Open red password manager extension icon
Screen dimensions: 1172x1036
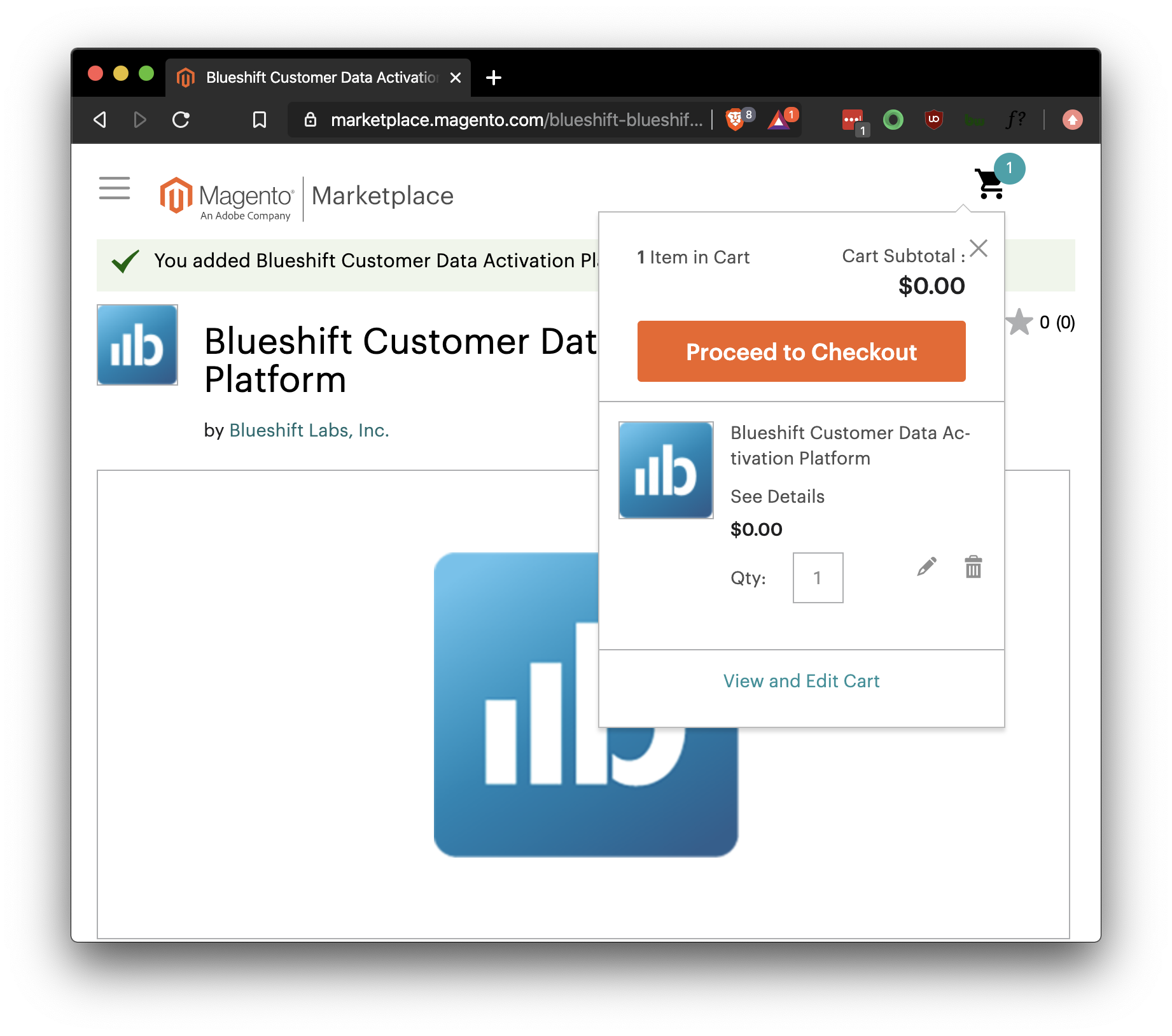pyautogui.click(x=852, y=120)
